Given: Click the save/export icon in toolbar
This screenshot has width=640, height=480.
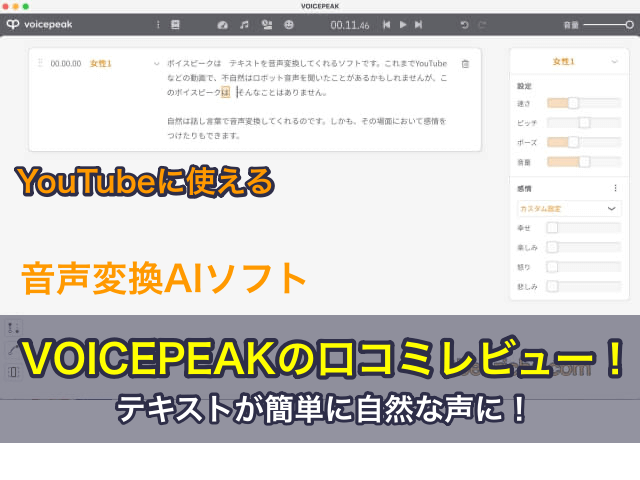Looking at the screenshot, I should click(175, 25).
